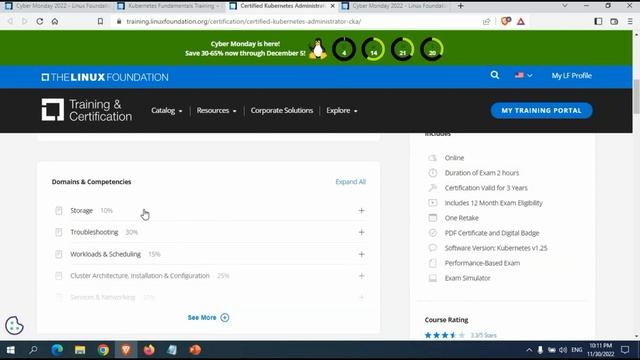Open the Brave wallet icon
Viewport: 640px width, 360px height.
[614, 21]
